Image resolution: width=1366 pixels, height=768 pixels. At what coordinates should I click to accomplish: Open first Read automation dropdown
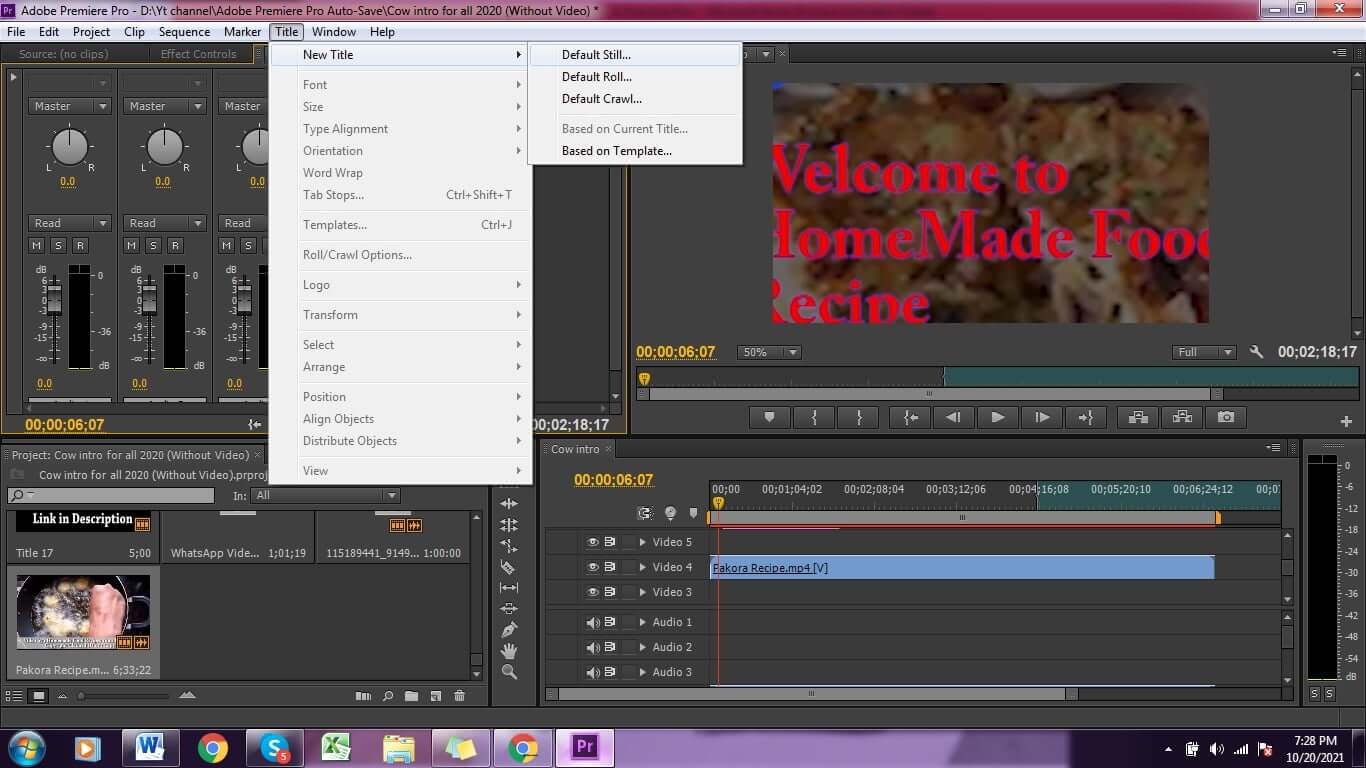[x=69, y=223]
